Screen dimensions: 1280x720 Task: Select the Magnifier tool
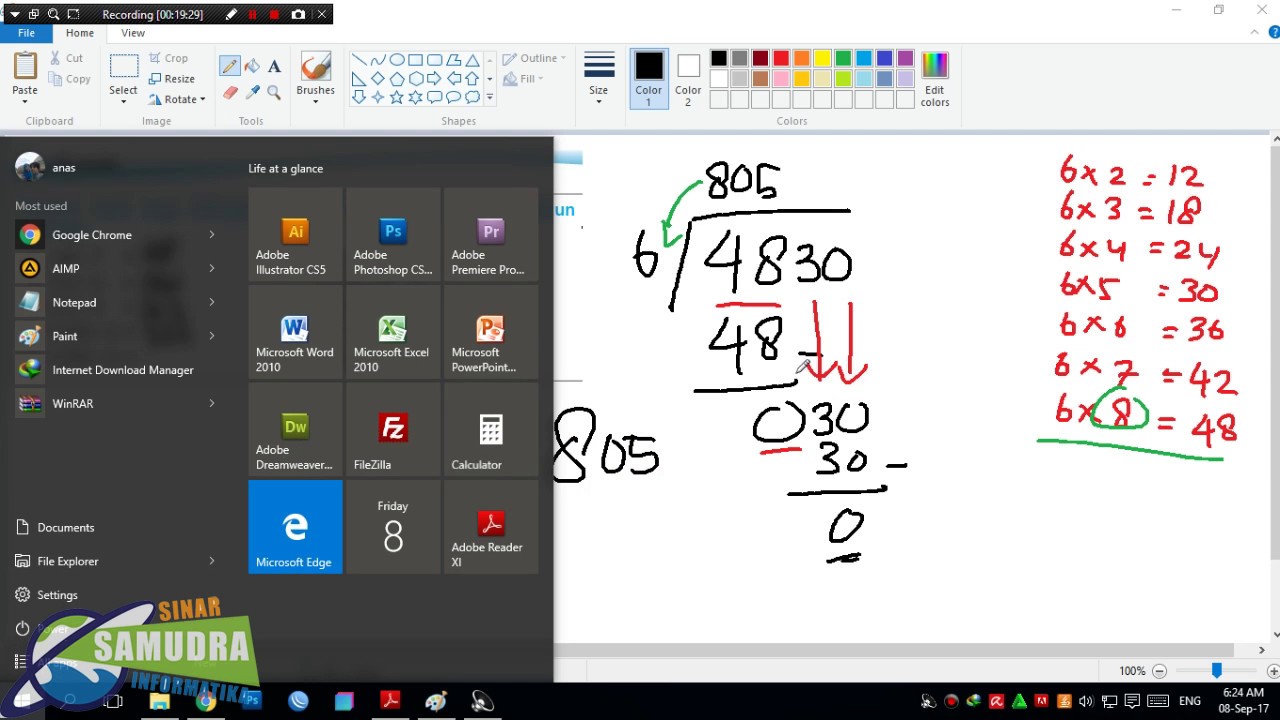point(274,92)
